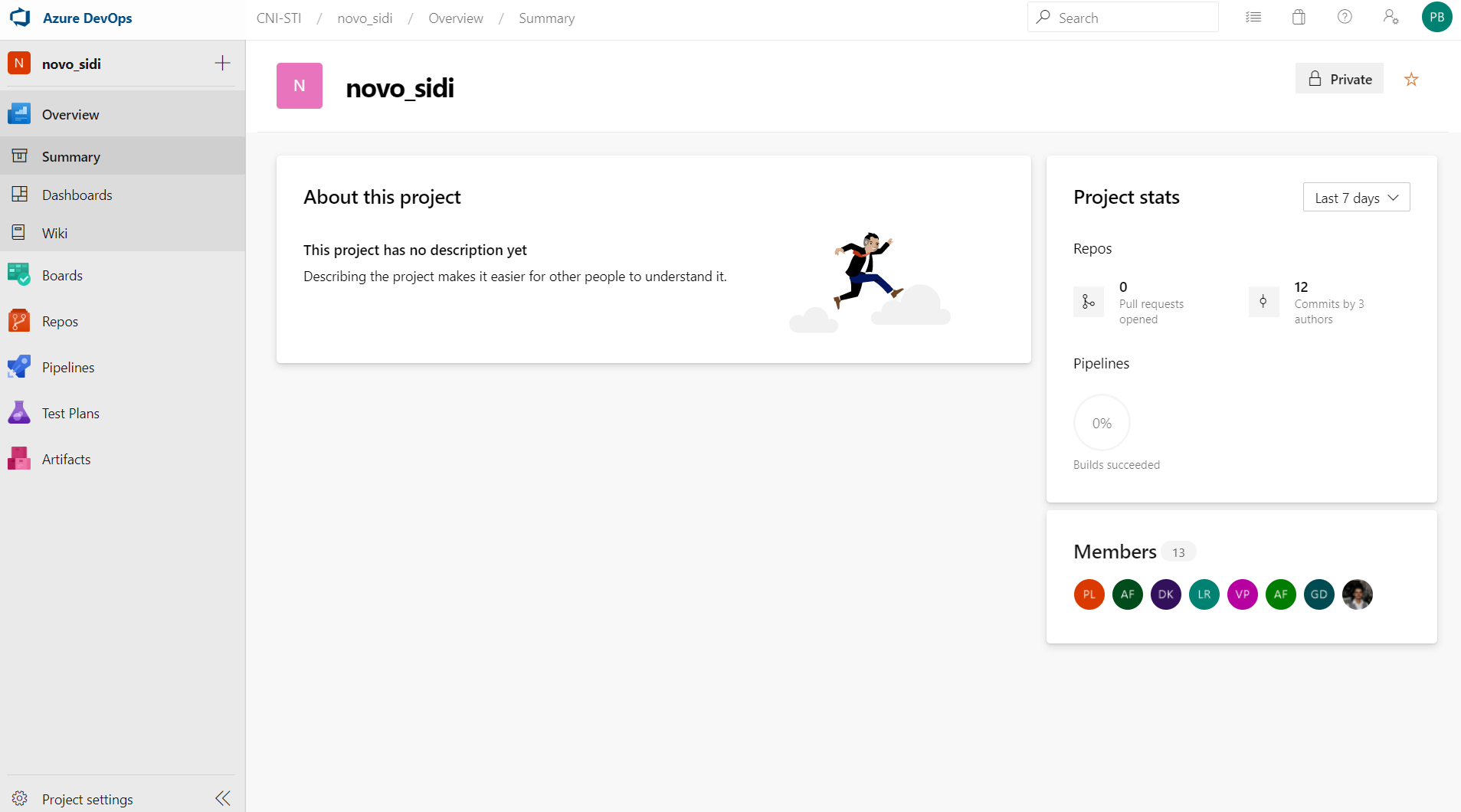Click the plus icon next to novo_sidi
The image size is (1461, 812).
click(222, 63)
